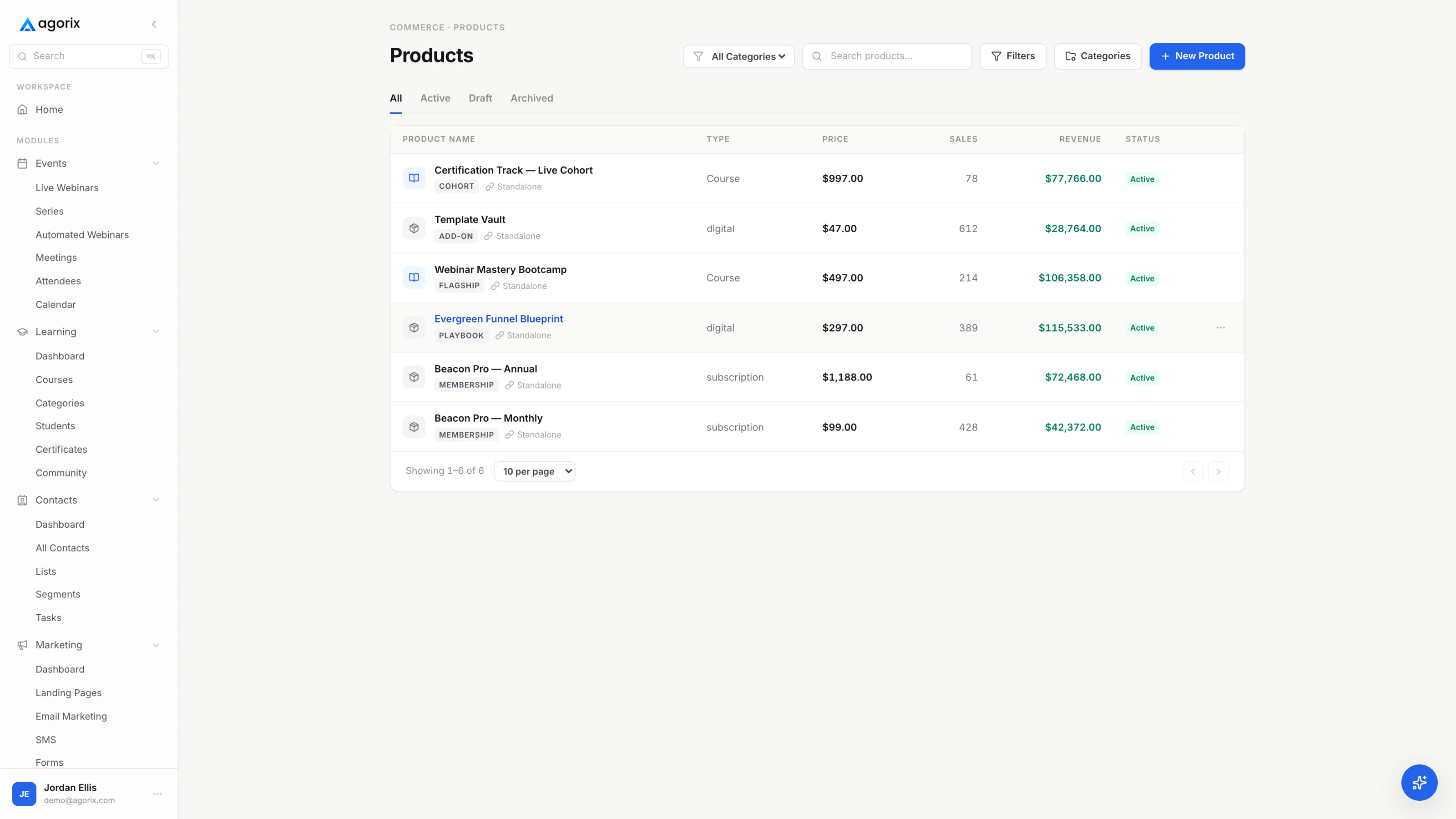Open the 10 per page dropdown

pyautogui.click(x=534, y=471)
